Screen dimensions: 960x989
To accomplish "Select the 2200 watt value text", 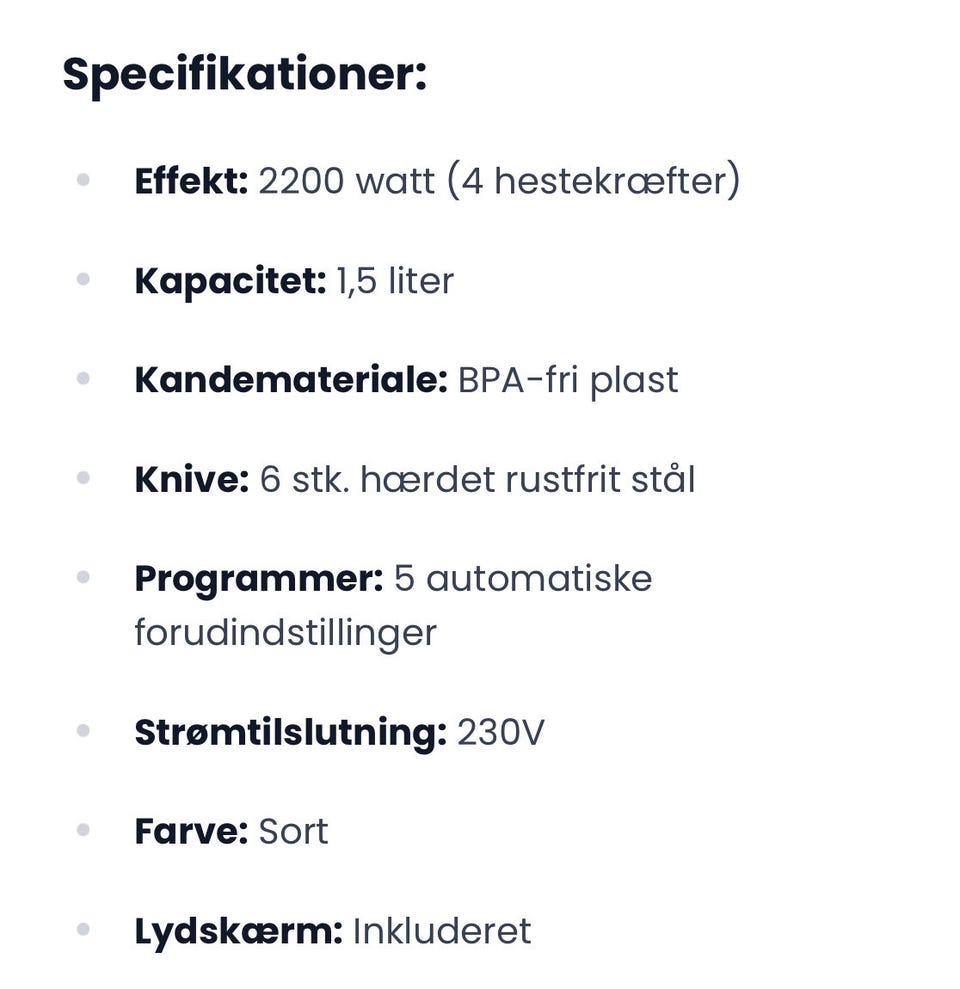I will coord(346,181).
